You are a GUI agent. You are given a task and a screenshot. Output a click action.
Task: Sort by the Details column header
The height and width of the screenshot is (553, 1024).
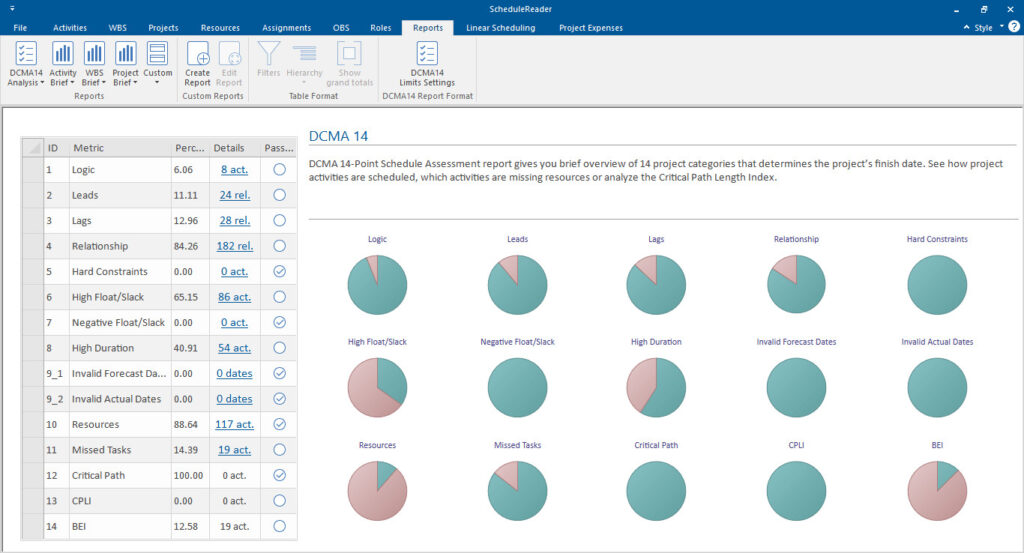(x=234, y=148)
